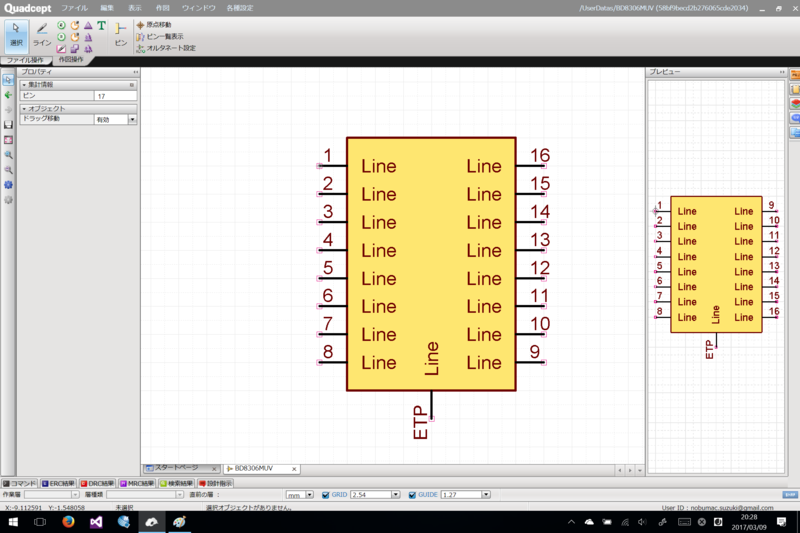Image resolution: width=800 pixels, height=533 pixels.
Task: Open the コマンド bottom panel tab
Action: [19, 483]
